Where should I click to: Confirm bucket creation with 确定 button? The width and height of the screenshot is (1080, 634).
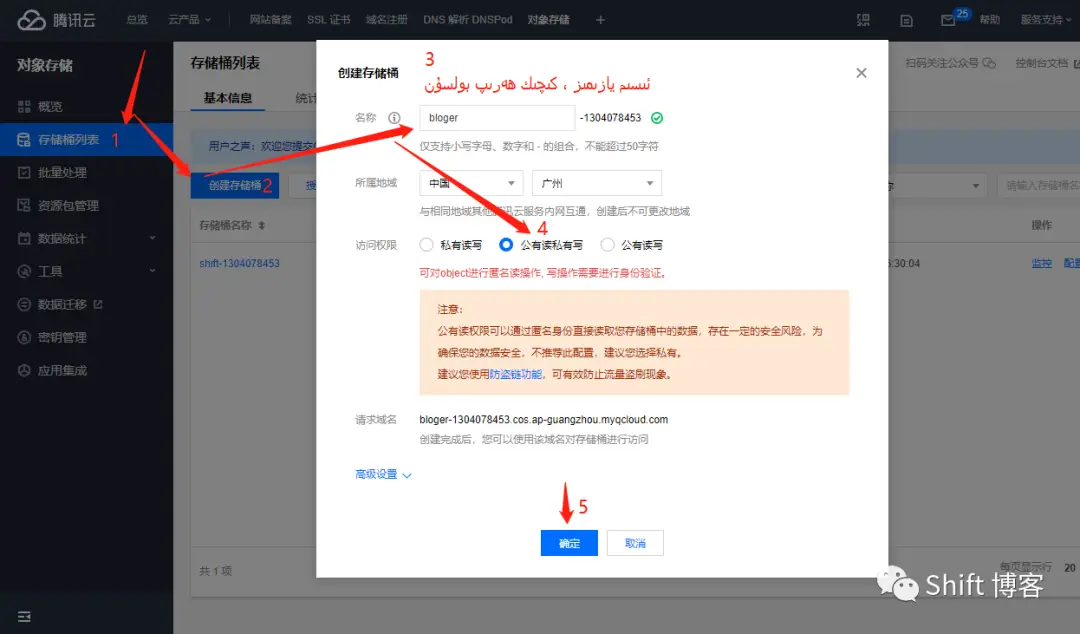pyautogui.click(x=569, y=542)
